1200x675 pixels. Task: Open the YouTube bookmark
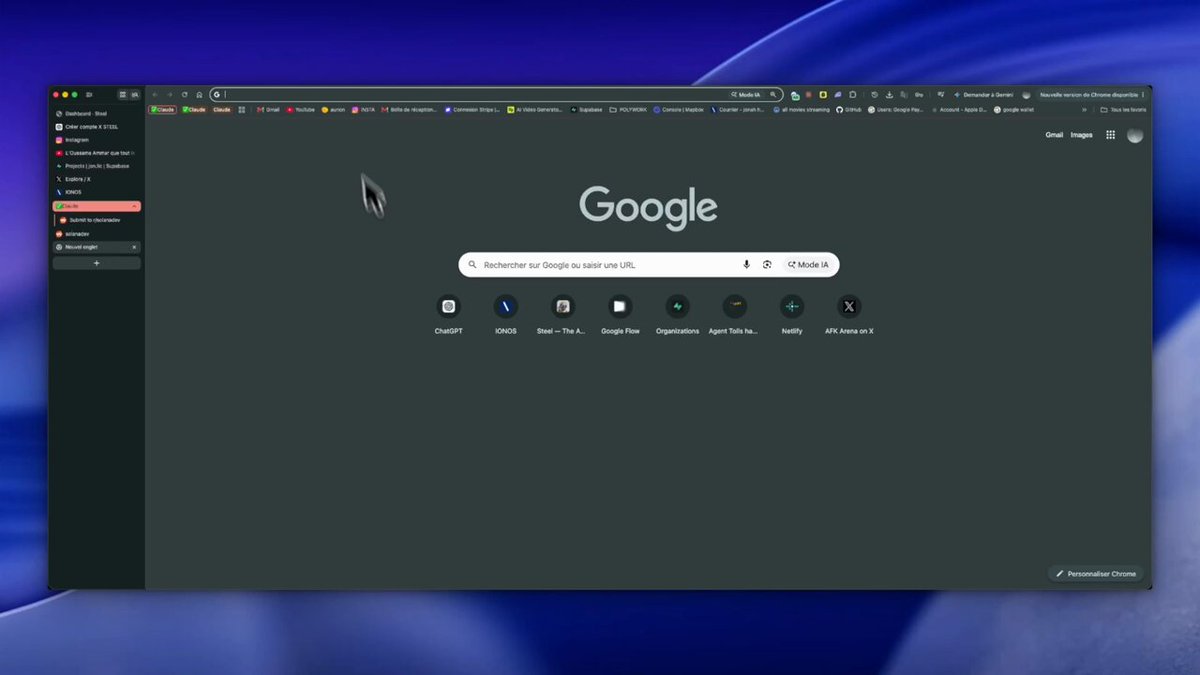[x=301, y=109]
